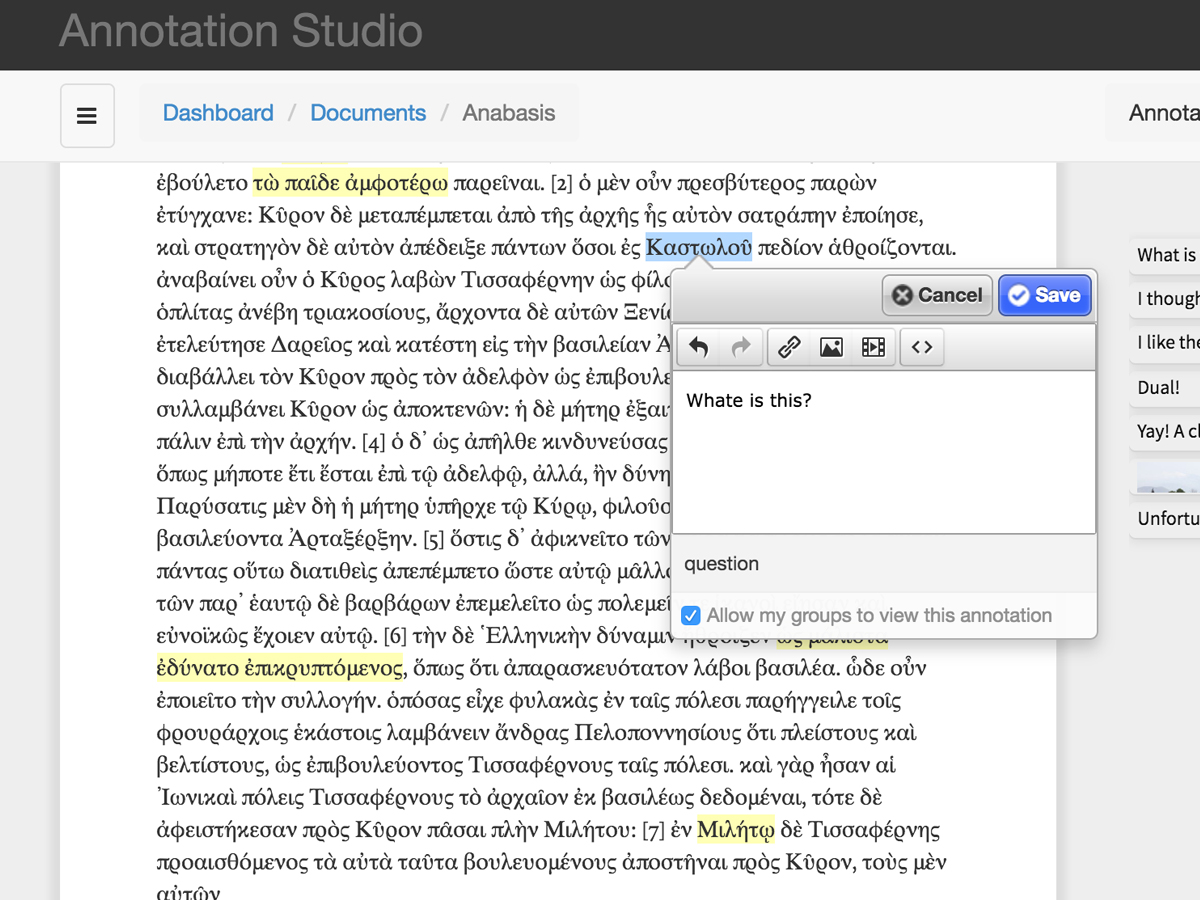Go to Dashboard breadcrumb link

pos(218,113)
